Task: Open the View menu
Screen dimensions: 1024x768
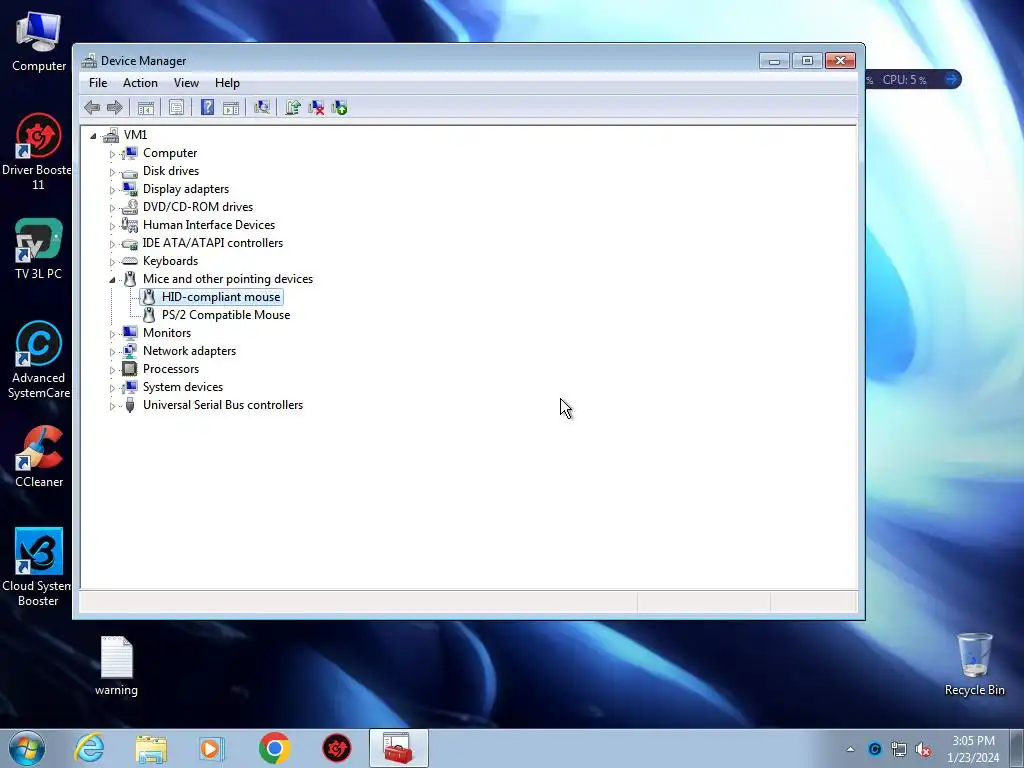Action: click(x=186, y=83)
